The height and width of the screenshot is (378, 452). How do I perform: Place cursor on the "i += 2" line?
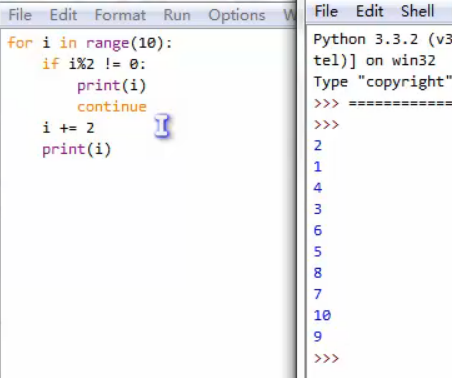pyautogui.click(x=68, y=128)
